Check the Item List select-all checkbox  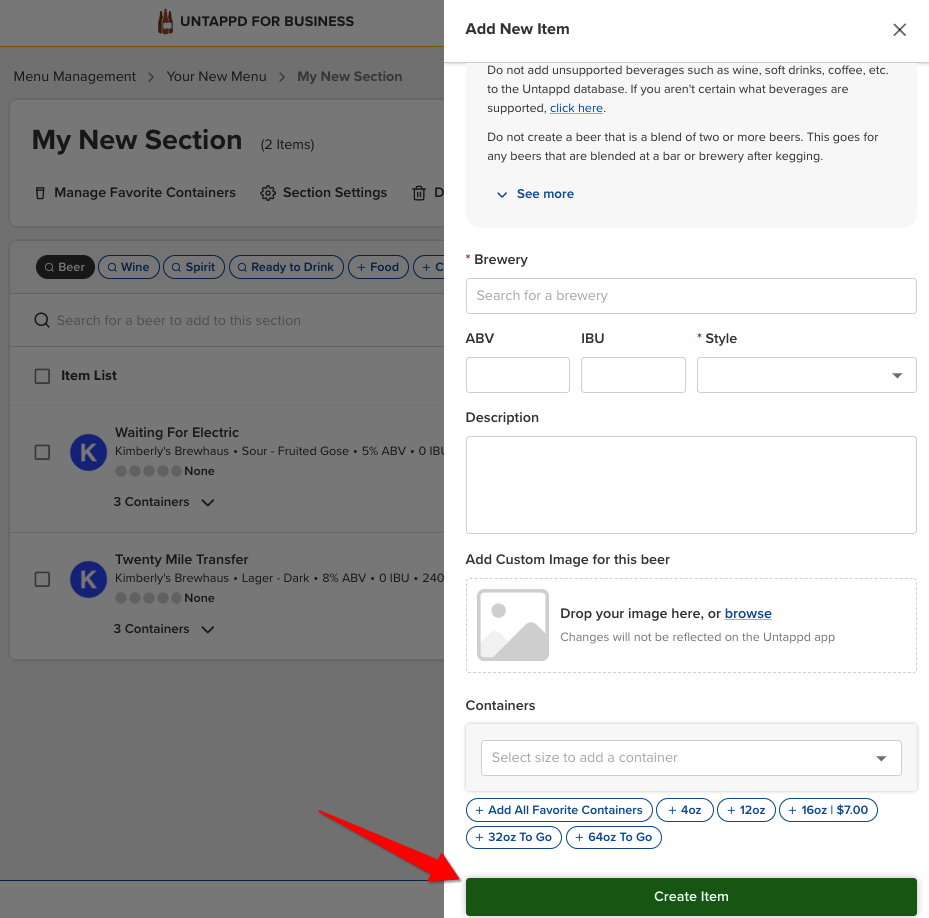click(x=42, y=375)
